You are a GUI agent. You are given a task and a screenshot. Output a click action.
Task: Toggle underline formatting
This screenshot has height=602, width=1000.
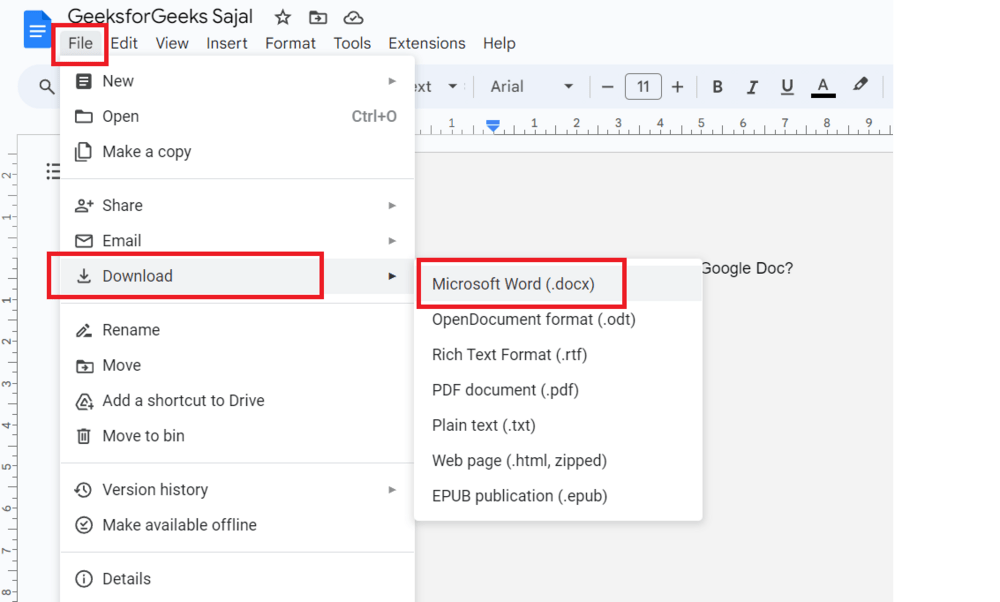[788, 87]
